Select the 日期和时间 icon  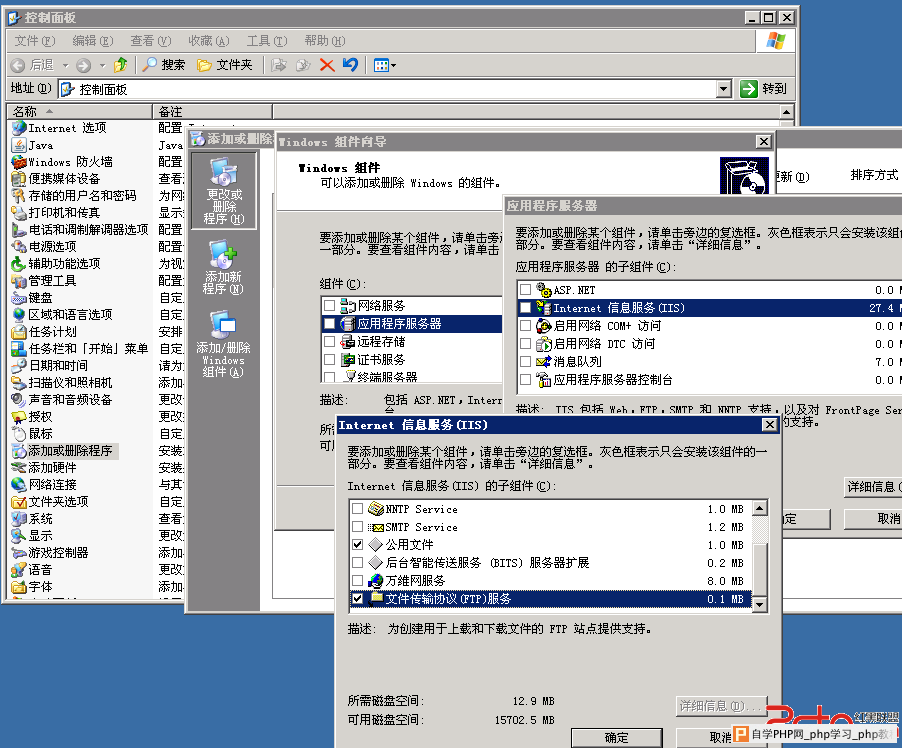point(20,365)
